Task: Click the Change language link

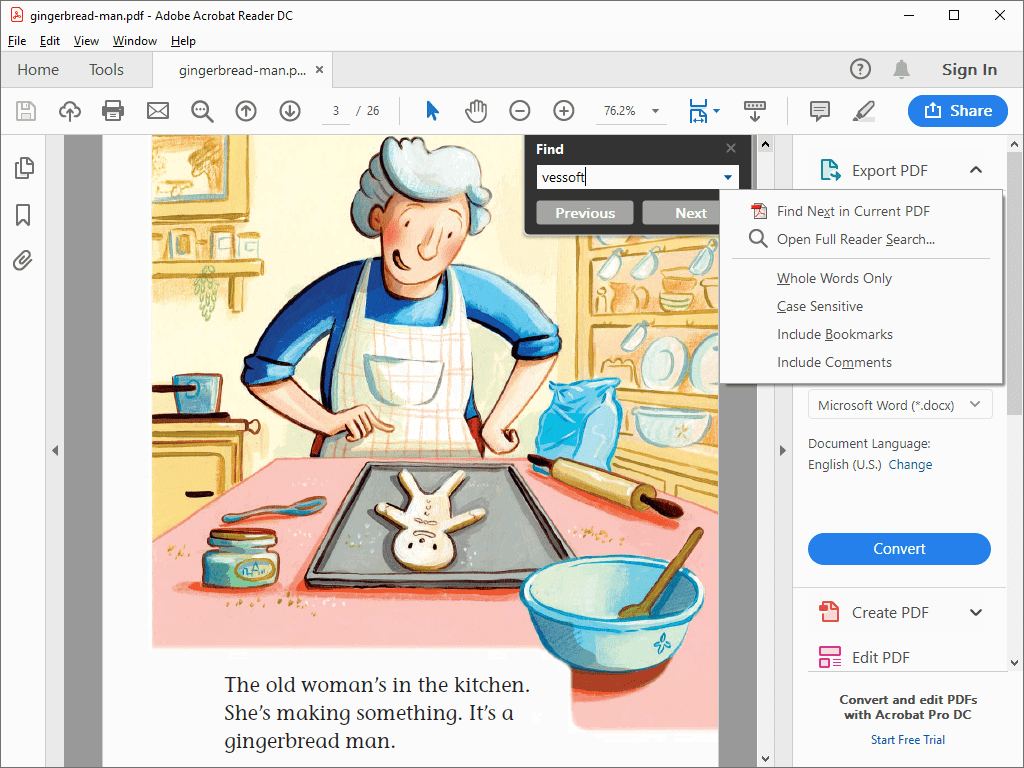Action: coord(910,464)
